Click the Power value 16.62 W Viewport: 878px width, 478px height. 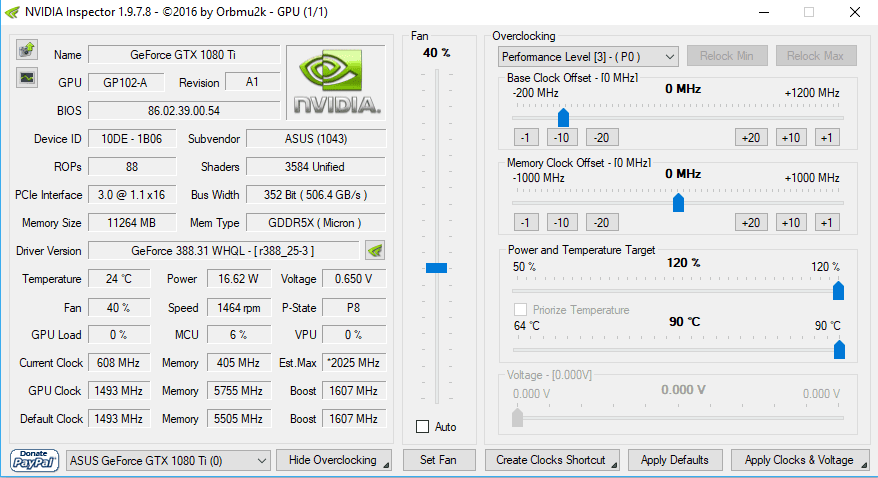coord(239,278)
